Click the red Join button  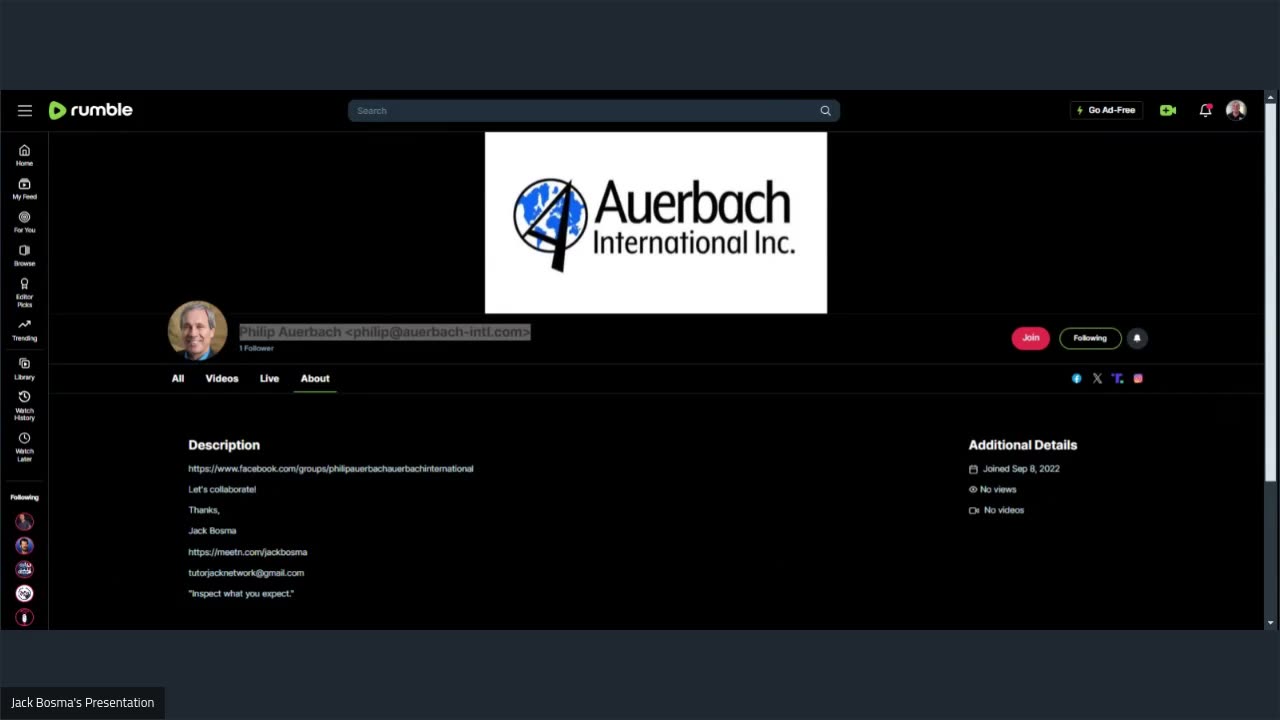coord(1031,338)
